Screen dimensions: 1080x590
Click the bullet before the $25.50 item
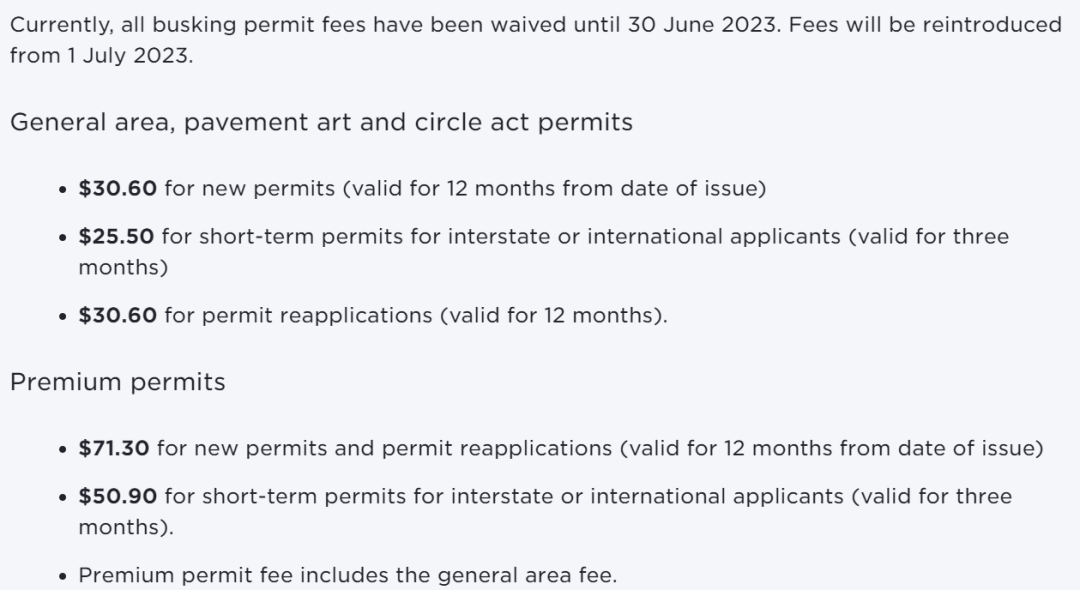pyautogui.click(x=63, y=238)
